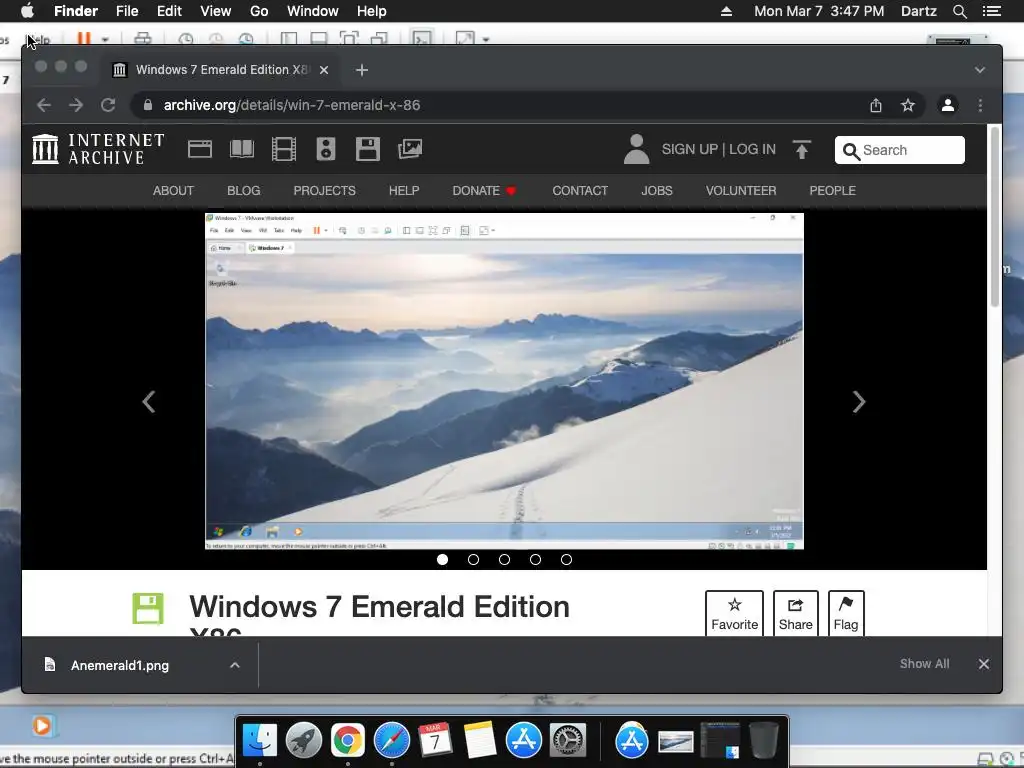
Task: Open the JOBS nav link
Action: tap(656, 191)
